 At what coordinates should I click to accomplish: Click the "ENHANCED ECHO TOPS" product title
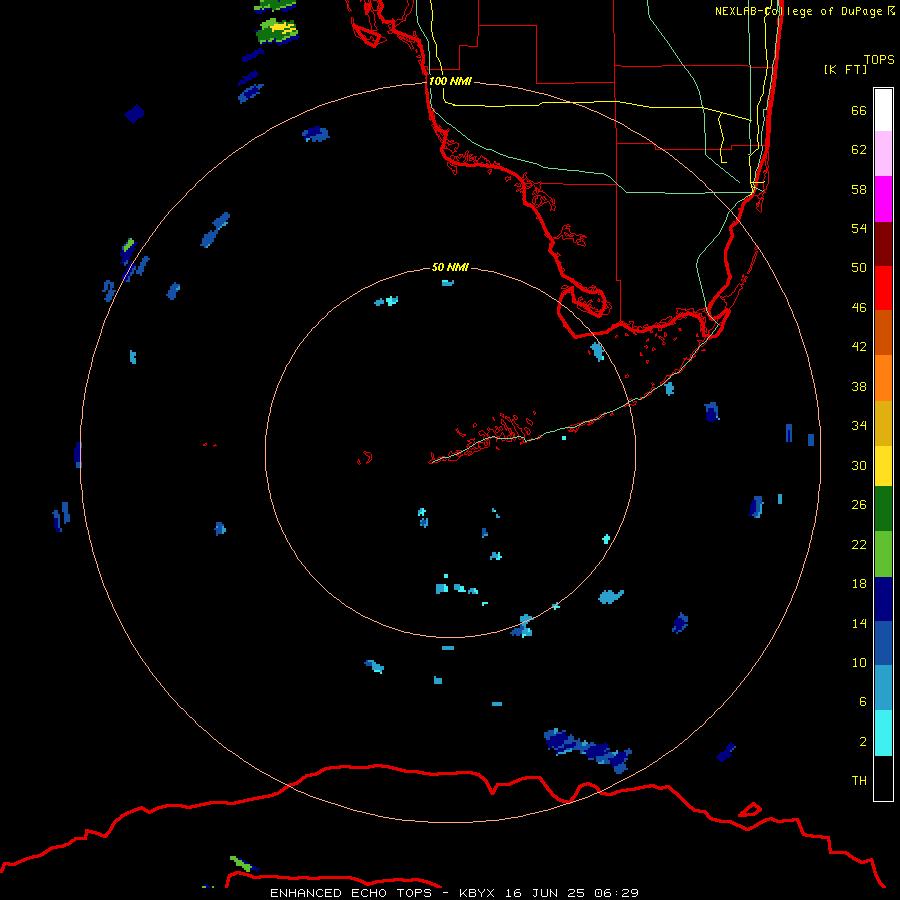(x=351, y=893)
